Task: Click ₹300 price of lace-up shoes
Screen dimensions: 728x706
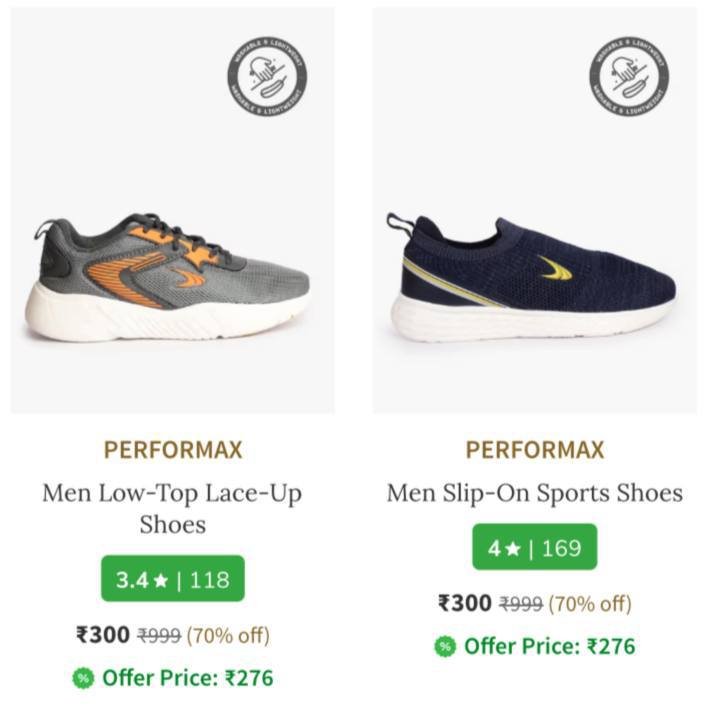Action: [x=103, y=635]
